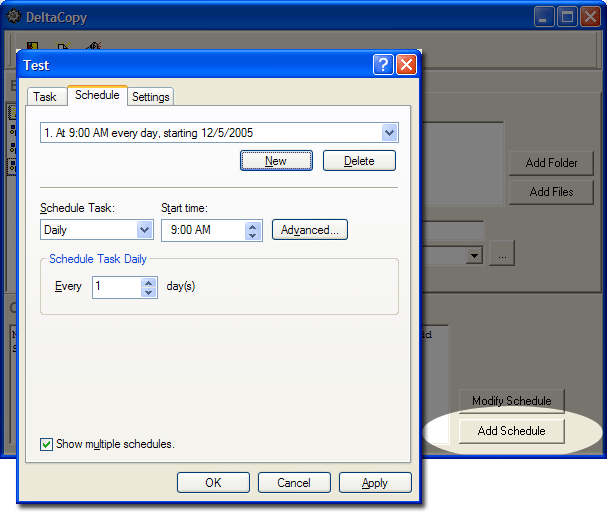
Task: Decrease the start time spinner arrow
Action: pyautogui.click(x=253, y=235)
